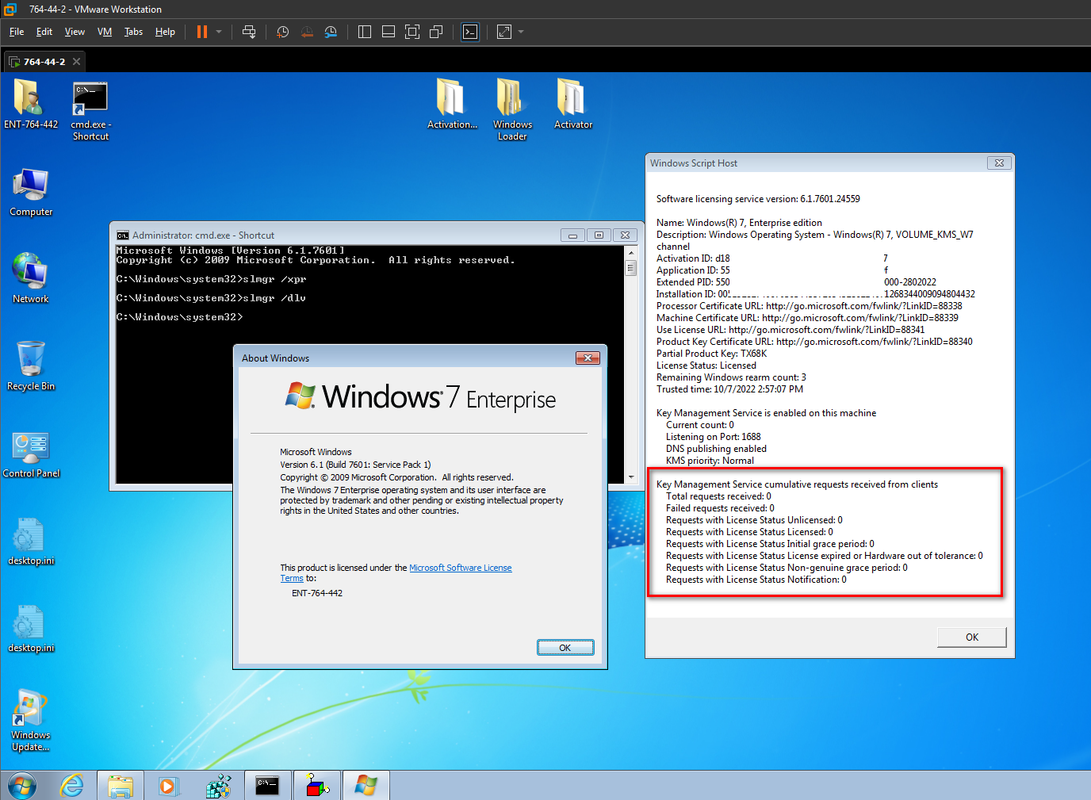This screenshot has width=1091, height=800.
Task: Click the stretch guest display icon
Action: tap(504, 32)
